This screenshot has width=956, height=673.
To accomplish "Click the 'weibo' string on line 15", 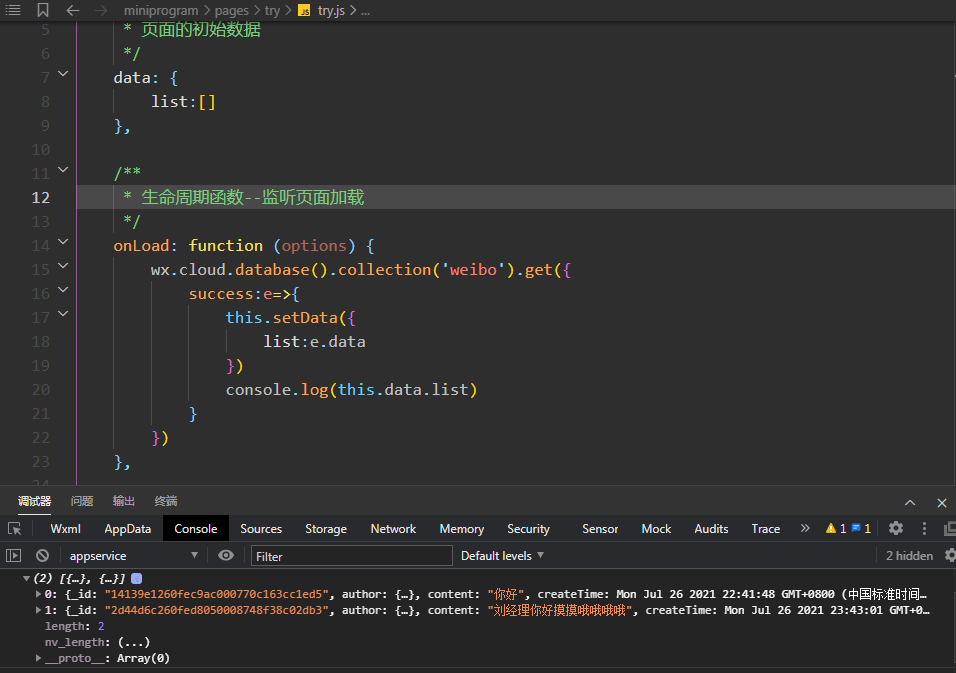I will [473, 269].
